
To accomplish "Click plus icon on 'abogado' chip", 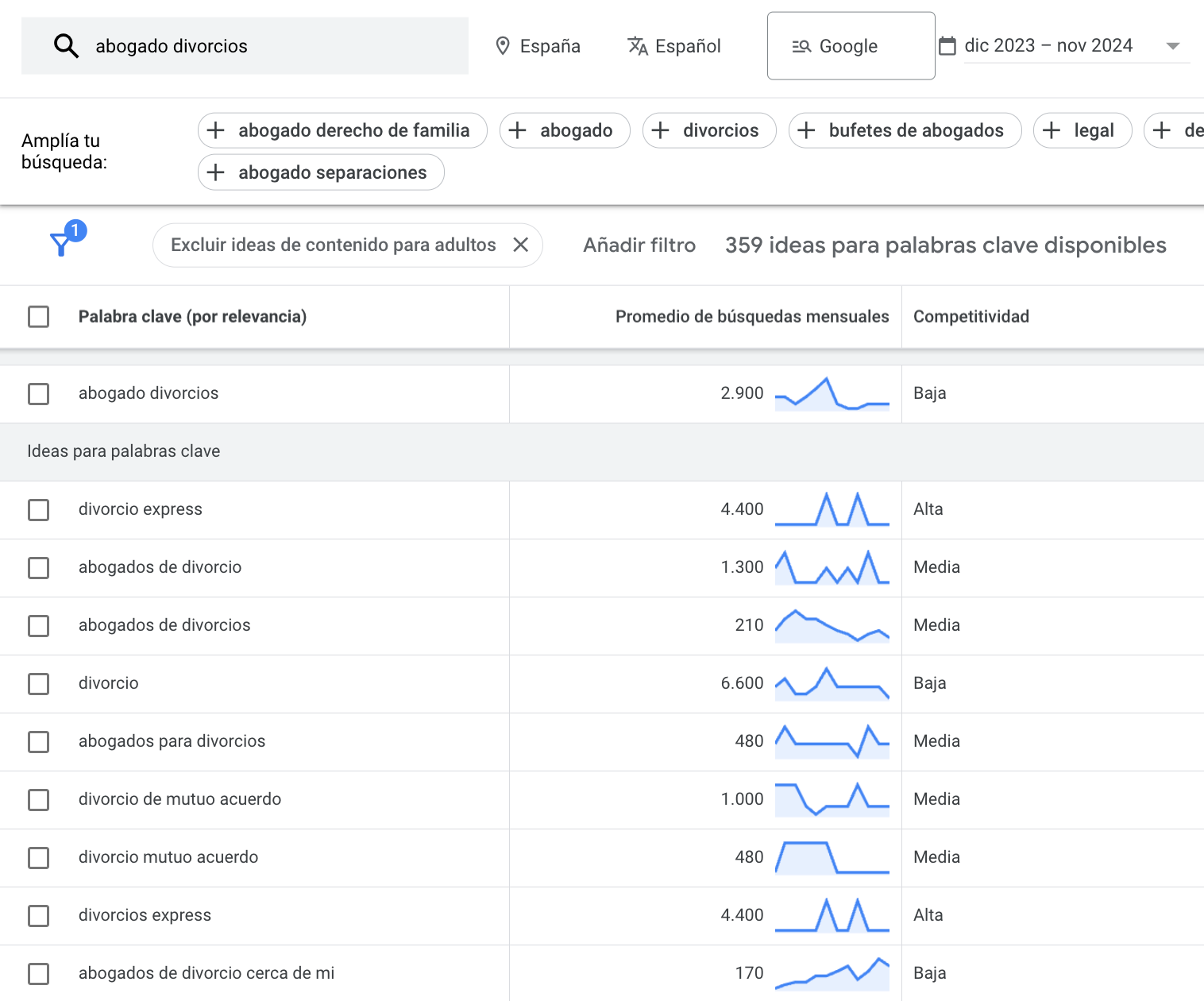I will [x=518, y=130].
